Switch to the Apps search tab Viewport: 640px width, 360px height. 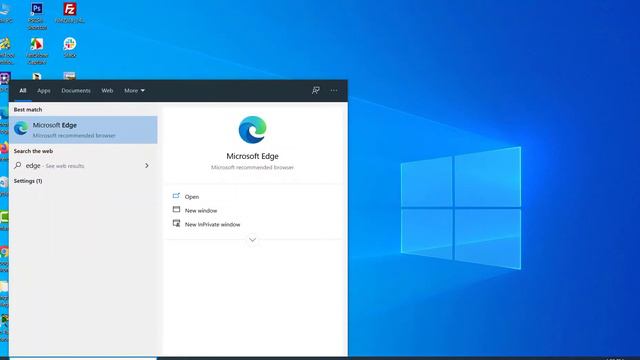[44, 91]
